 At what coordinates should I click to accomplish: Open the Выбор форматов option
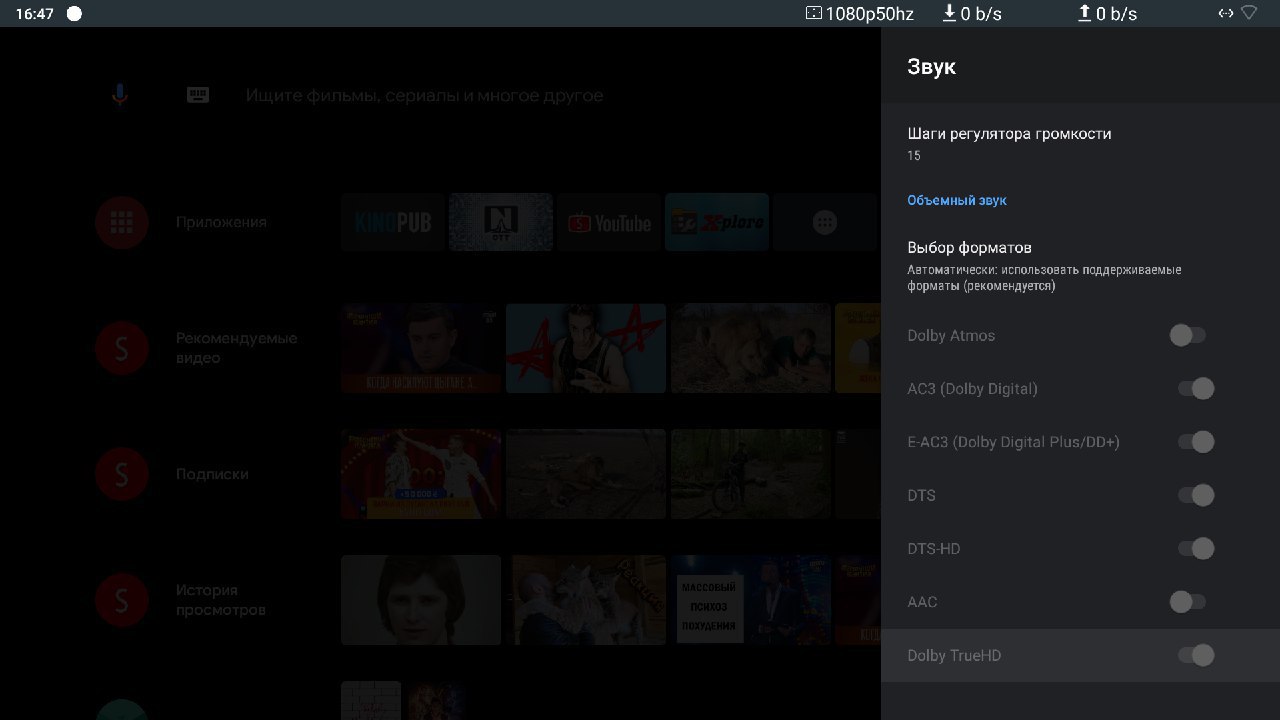pyautogui.click(x=1080, y=265)
